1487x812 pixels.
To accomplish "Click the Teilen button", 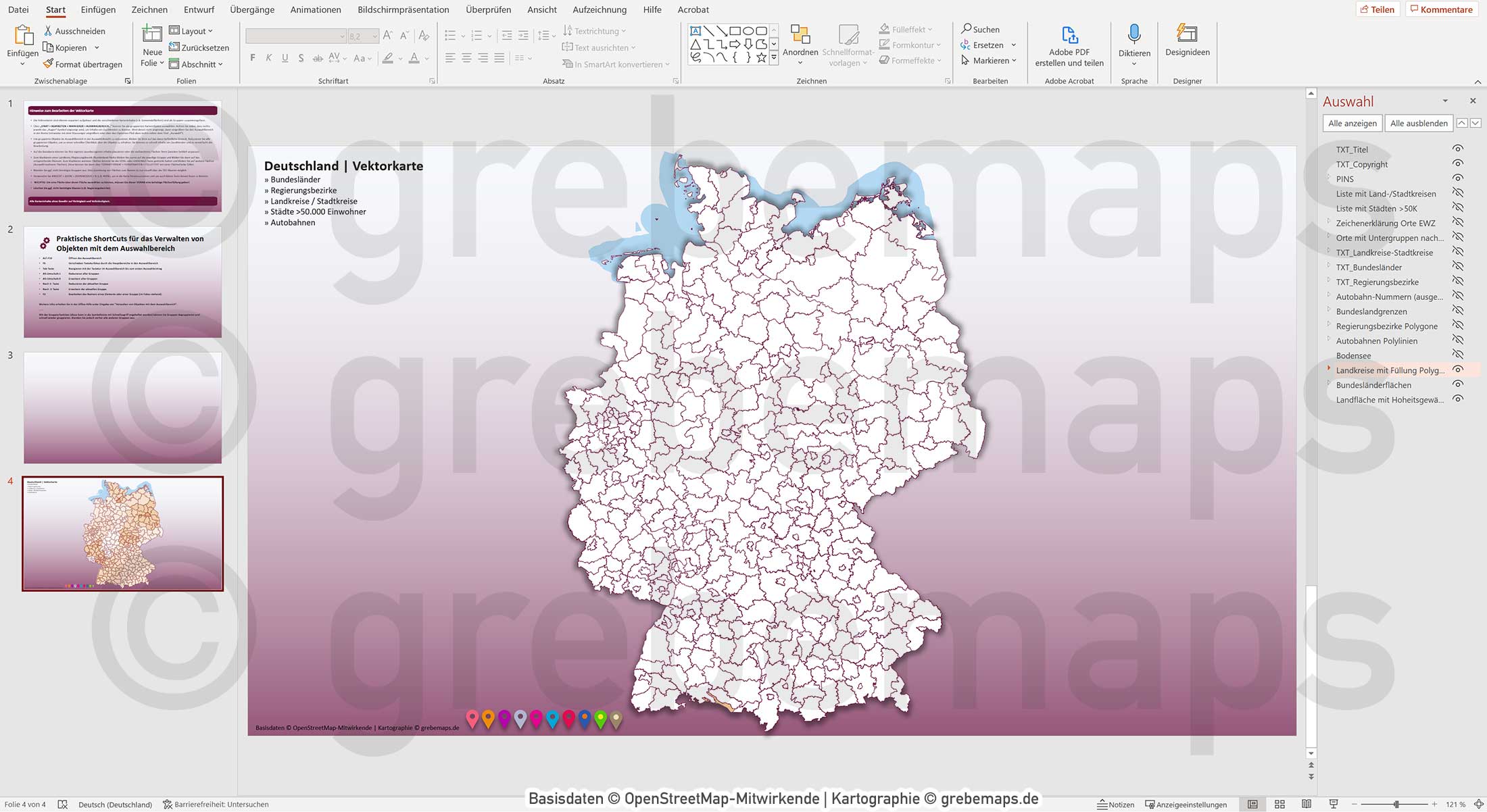I will (1379, 9).
